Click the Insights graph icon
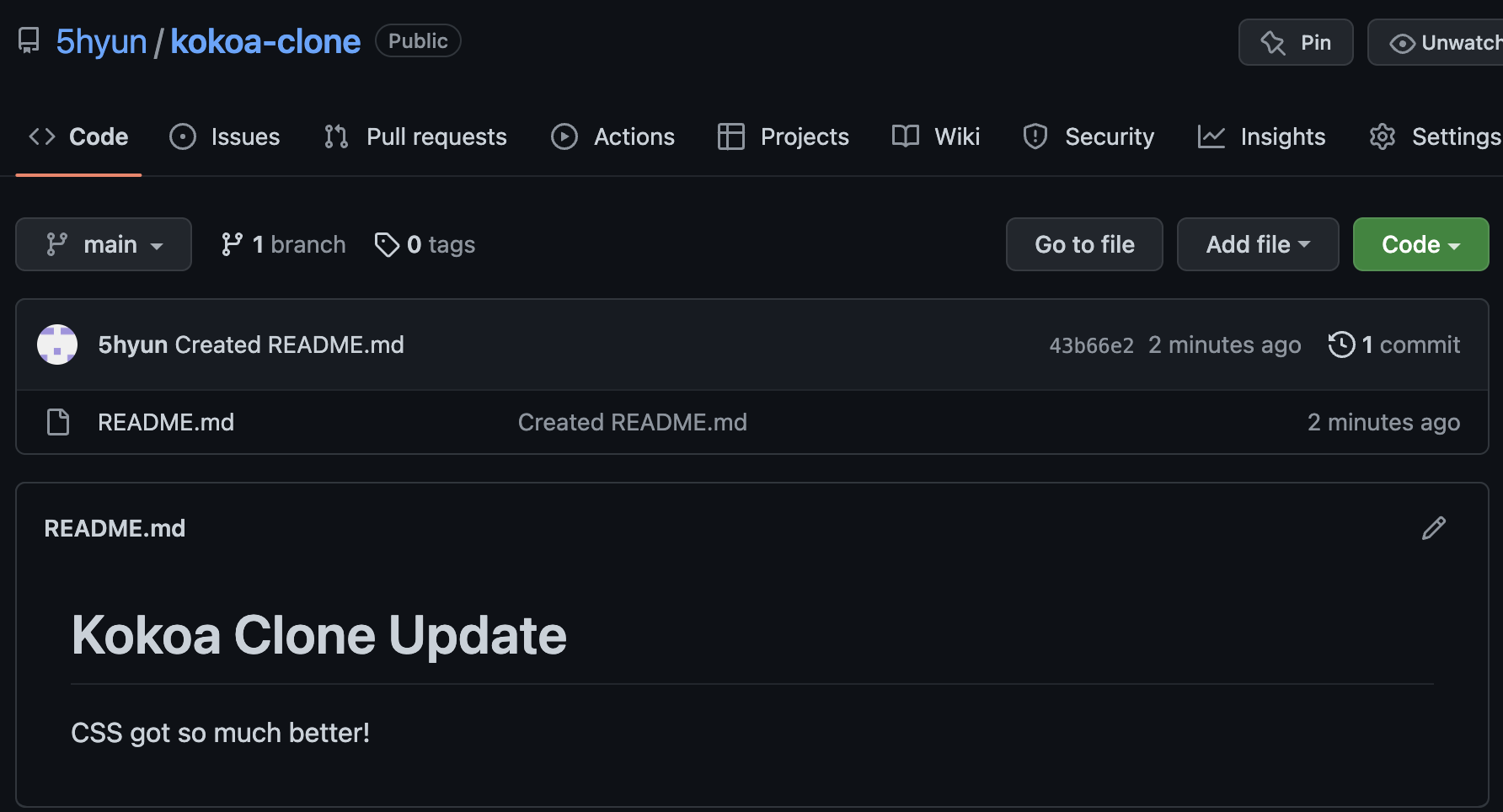1503x812 pixels. [1211, 136]
